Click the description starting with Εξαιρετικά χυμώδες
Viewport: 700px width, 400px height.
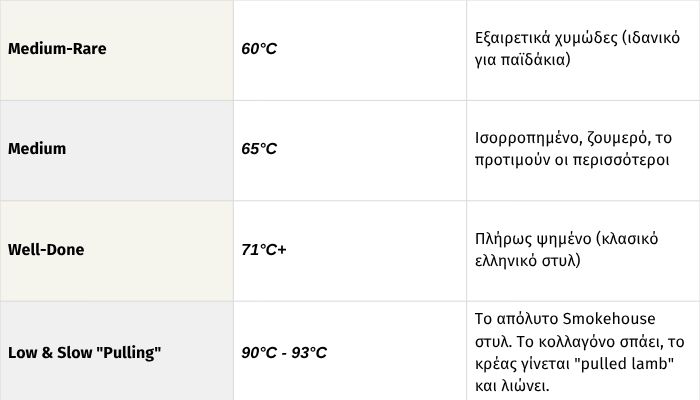(x=577, y=49)
